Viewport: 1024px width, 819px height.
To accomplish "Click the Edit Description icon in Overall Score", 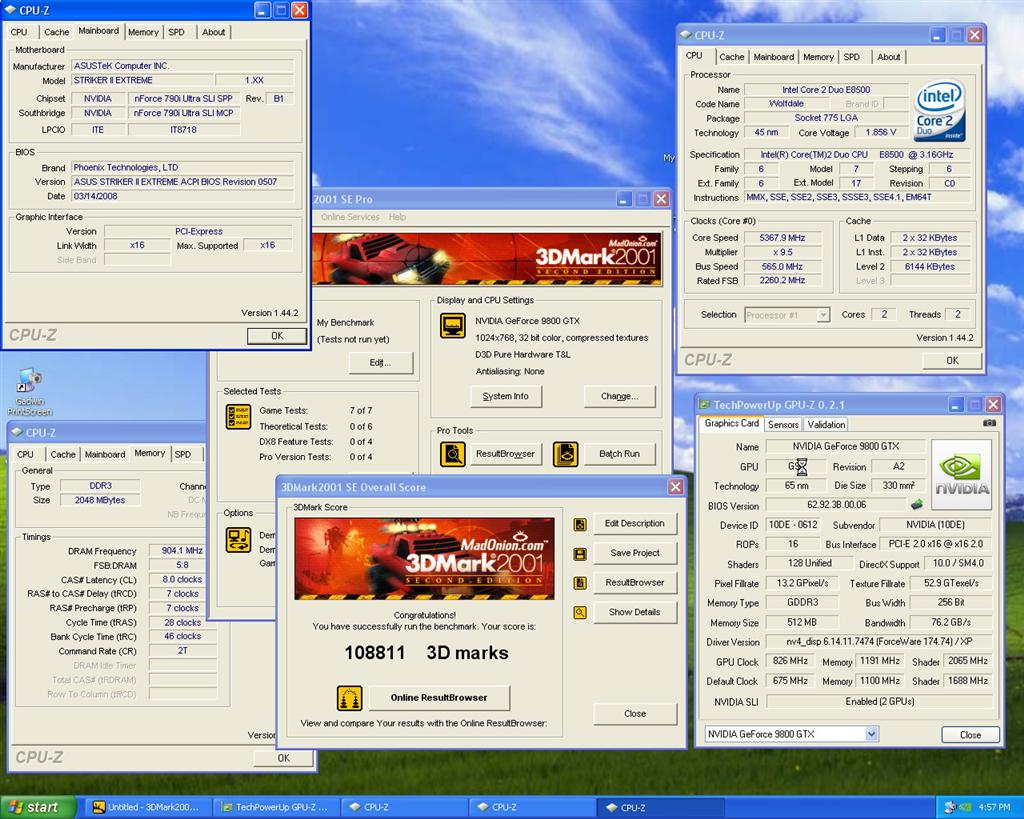I will click(579, 524).
